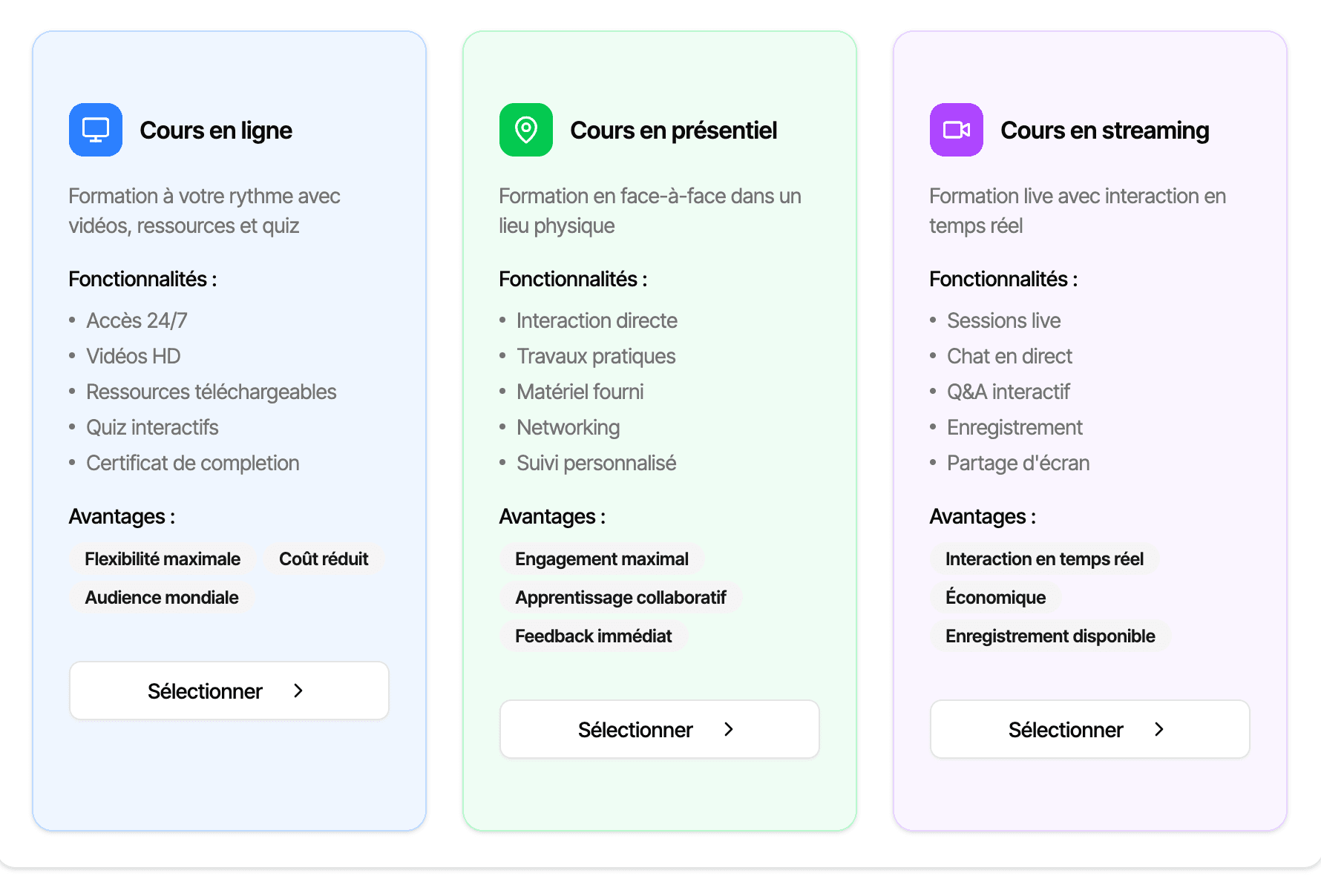Expand the Cours en présentiel Sélectionner chevron
This screenshot has width=1321, height=896.
pyautogui.click(x=730, y=729)
